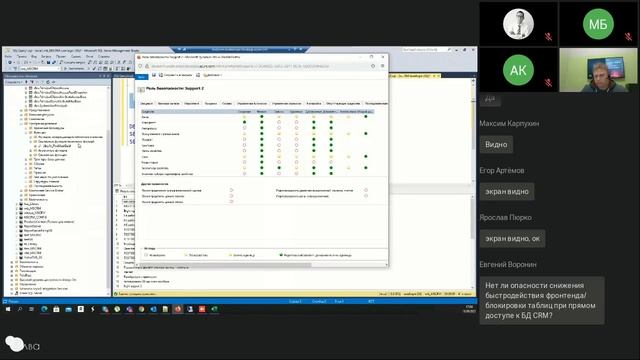This screenshot has height=360, width=640.
Task: Click horizontal scrollbar at bottom of security role window
Action: point(261,265)
